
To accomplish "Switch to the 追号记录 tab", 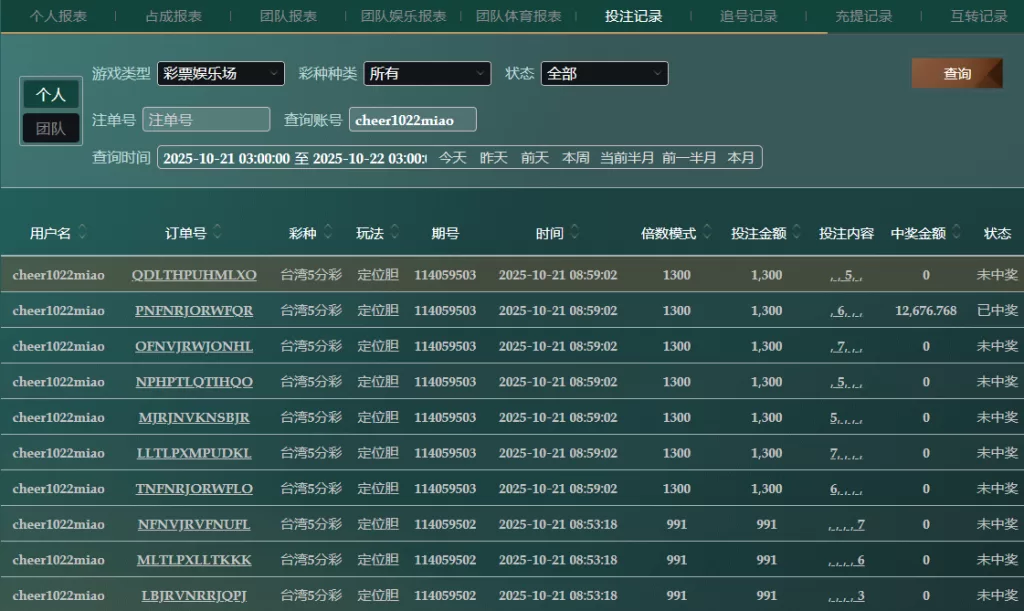I will click(748, 16).
